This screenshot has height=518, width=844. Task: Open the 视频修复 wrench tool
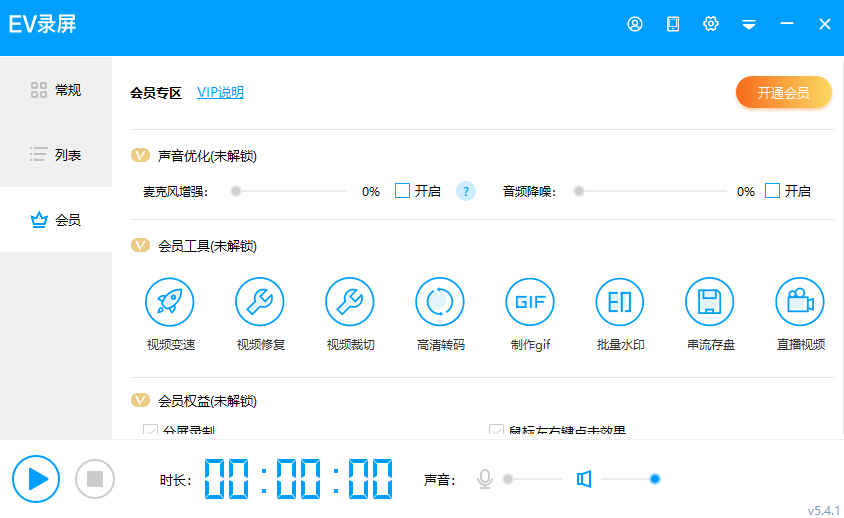click(x=260, y=301)
